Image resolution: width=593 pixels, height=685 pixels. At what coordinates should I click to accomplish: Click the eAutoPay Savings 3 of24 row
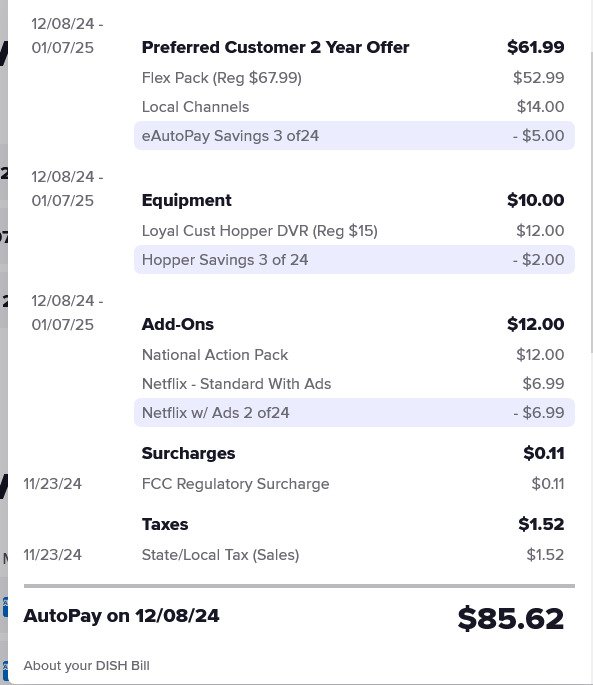(354, 136)
